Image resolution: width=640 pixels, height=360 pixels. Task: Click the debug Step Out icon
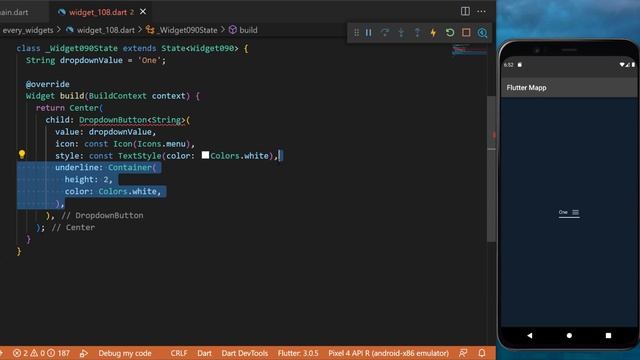[417, 33]
